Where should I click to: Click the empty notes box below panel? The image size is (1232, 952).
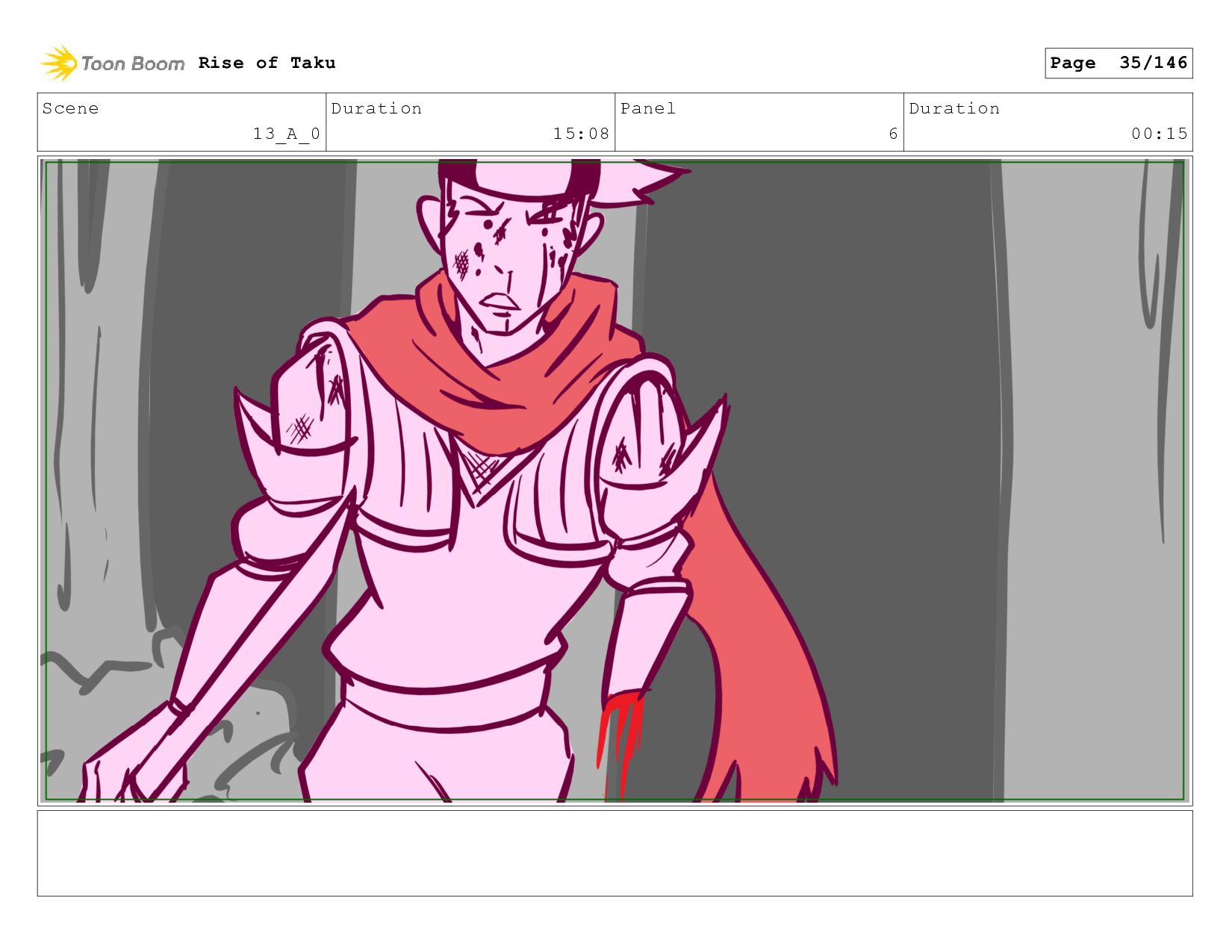click(615, 853)
